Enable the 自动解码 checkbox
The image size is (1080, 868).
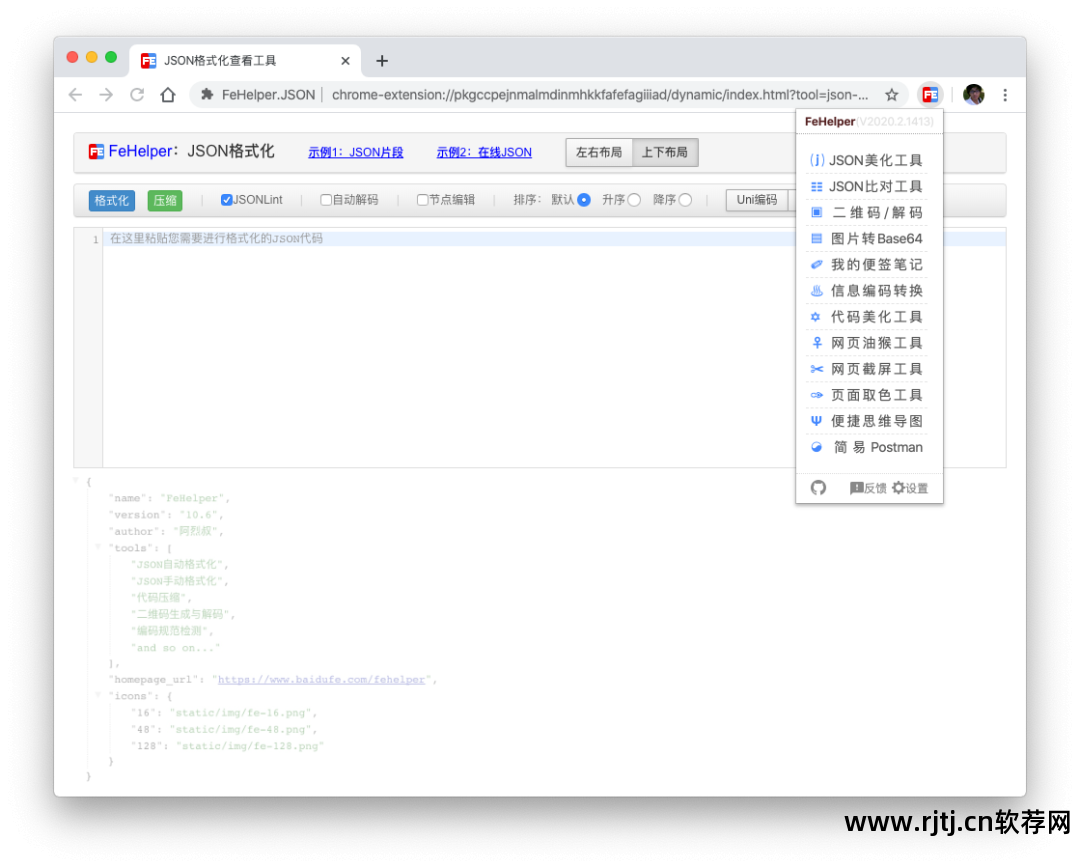pos(326,200)
